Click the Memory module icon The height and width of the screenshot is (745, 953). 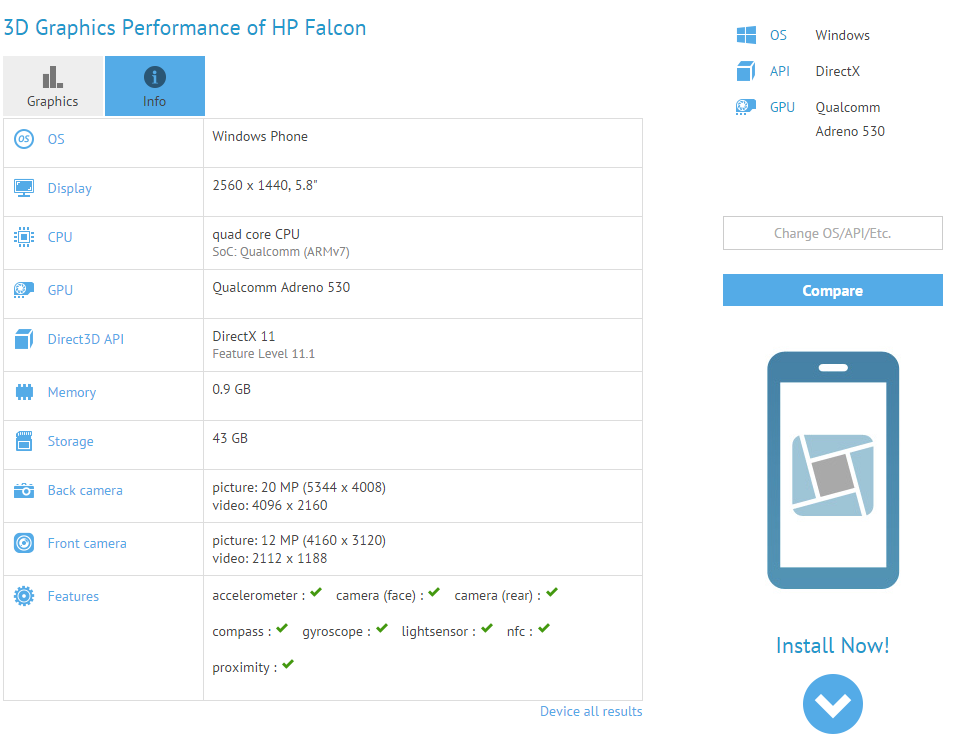click(x=24, y=392)
